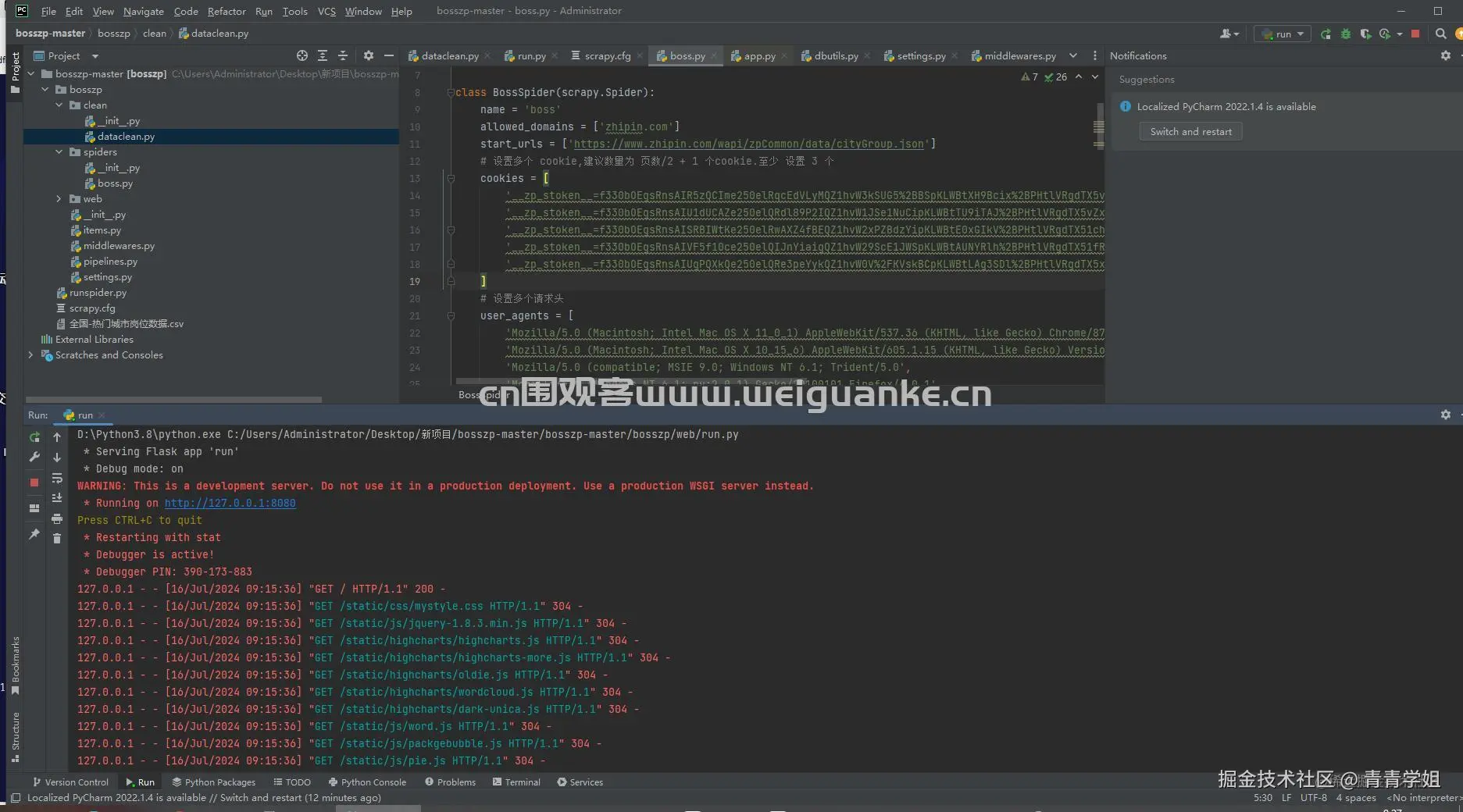This screenshot has width=1463, height=812.
Task: Open Run tool window settings gear
Action: coord(1446,415)
